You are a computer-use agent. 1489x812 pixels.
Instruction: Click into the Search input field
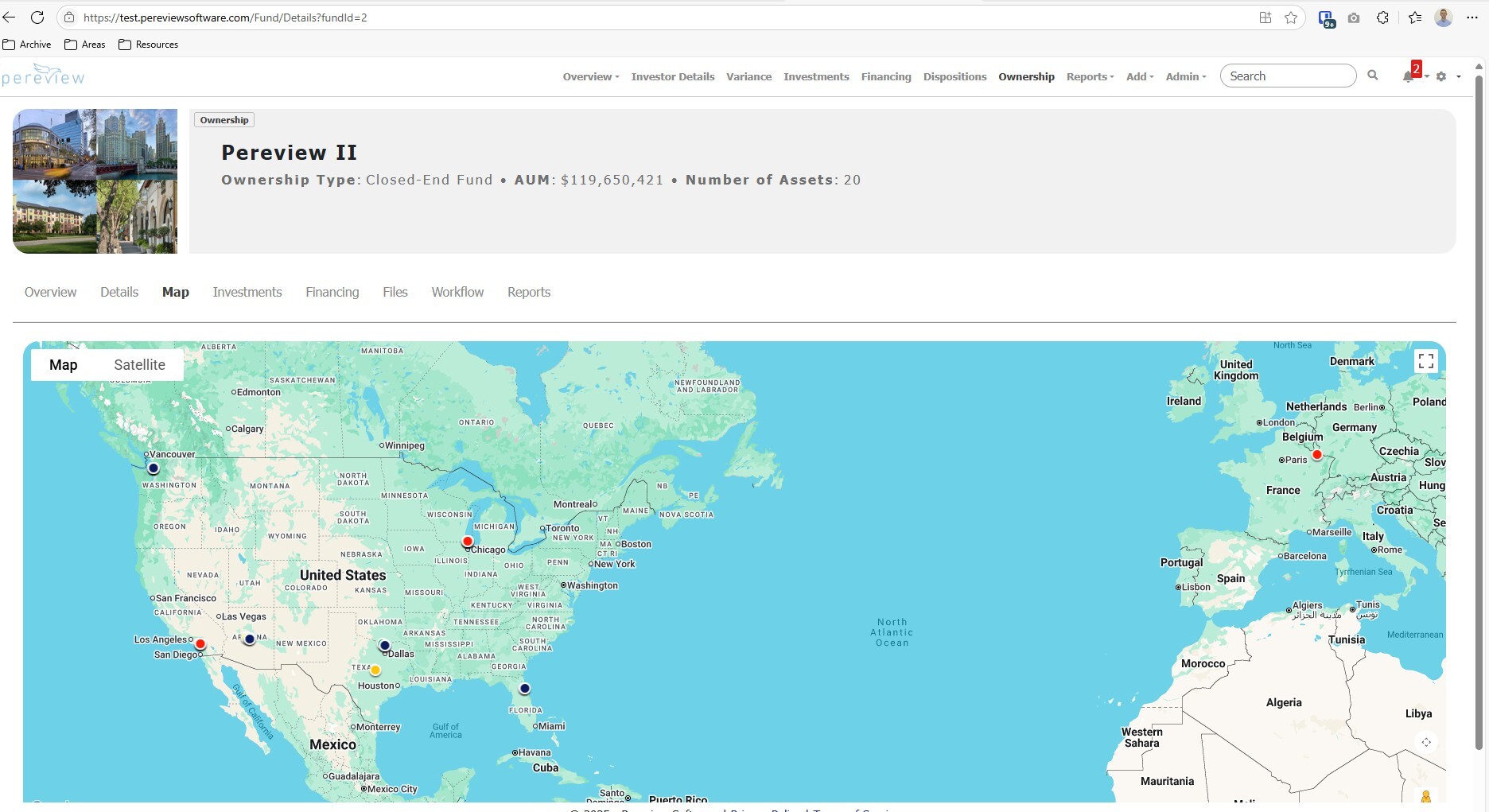[1287, 76]
